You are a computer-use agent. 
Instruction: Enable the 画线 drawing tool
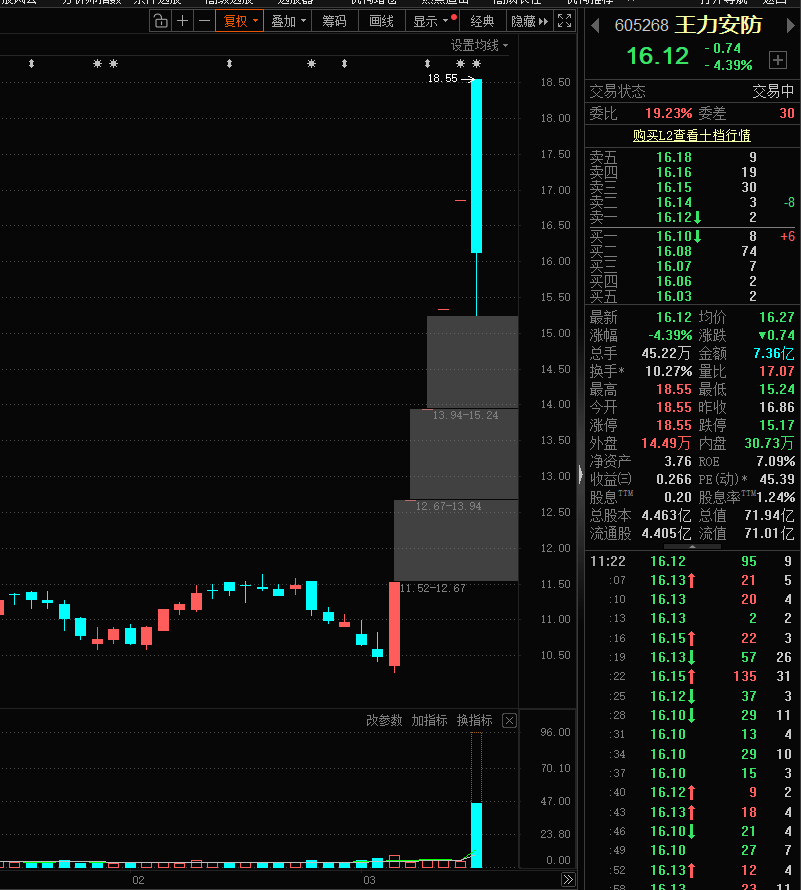click(x=381, y=21)
